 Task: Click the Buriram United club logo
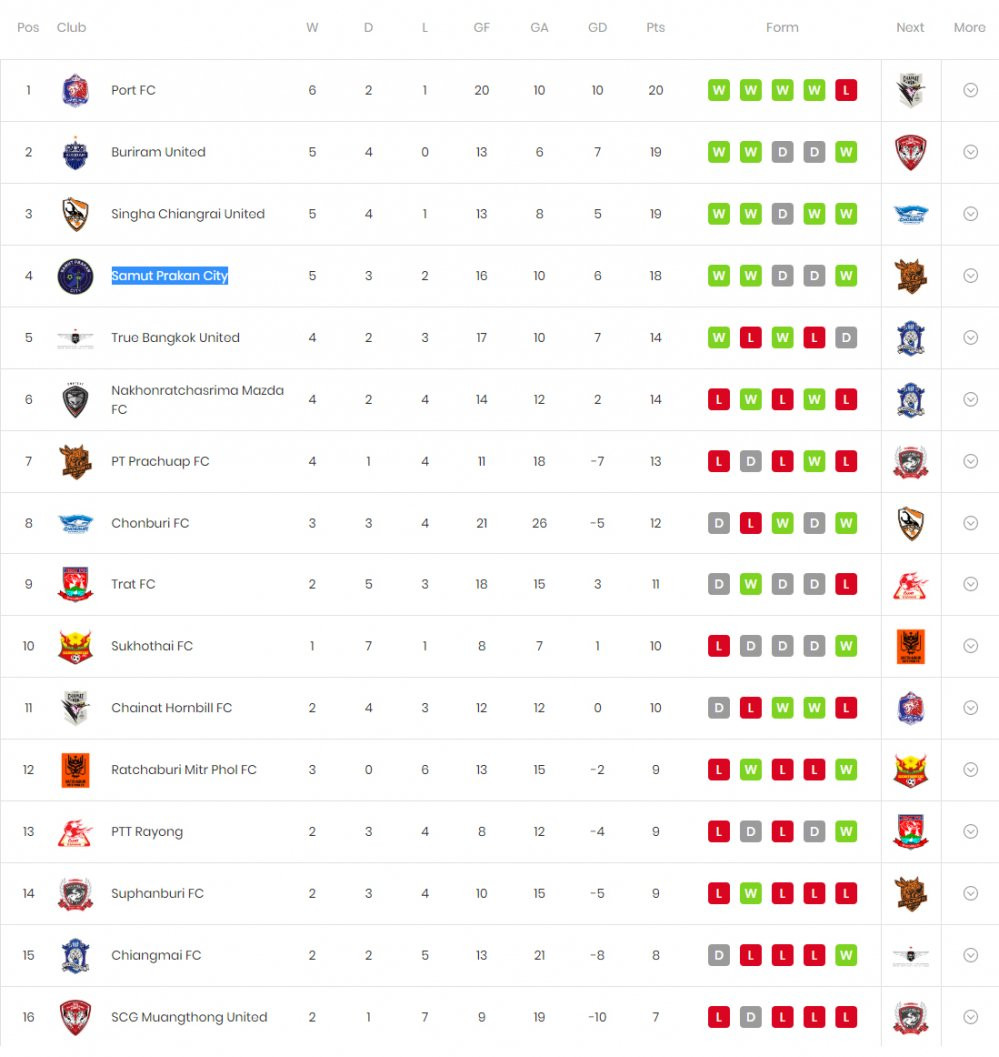(75, 152)
